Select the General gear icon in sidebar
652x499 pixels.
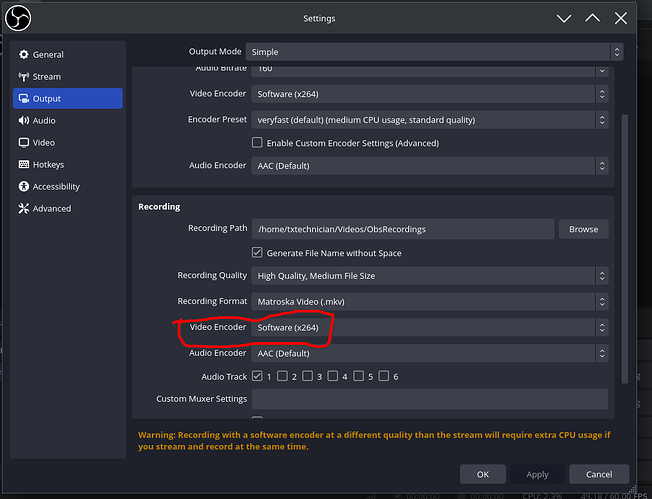point(24,55)
